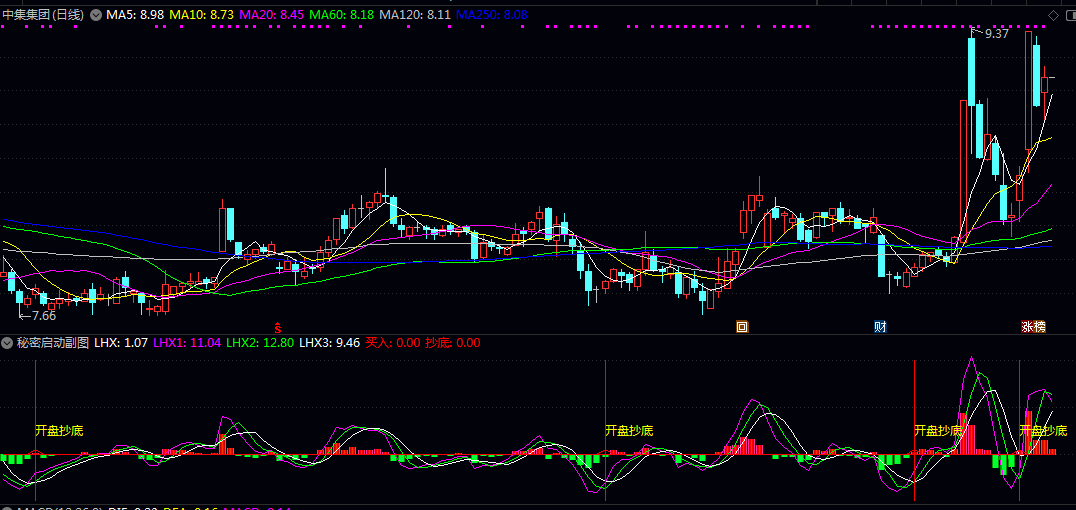Click the red $ dividend marker

tap(278, 326)
